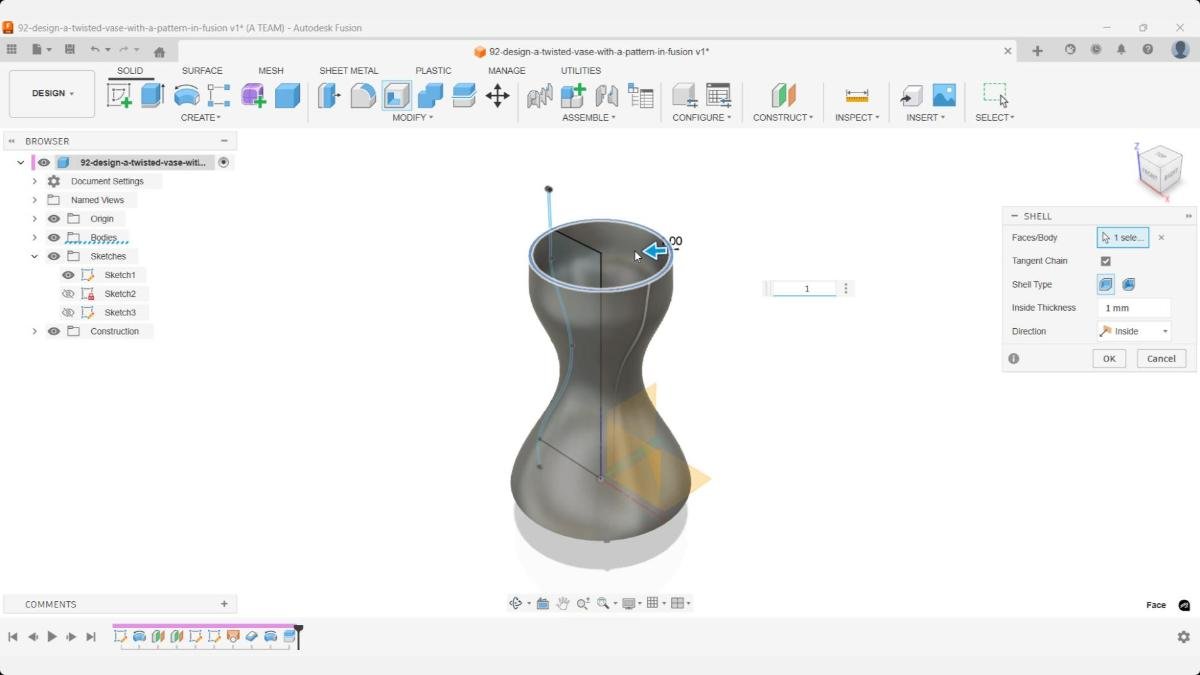1200x675 pixels.
Task: Select the Extrude tool in the toolbar
Action: click(151, 94)
